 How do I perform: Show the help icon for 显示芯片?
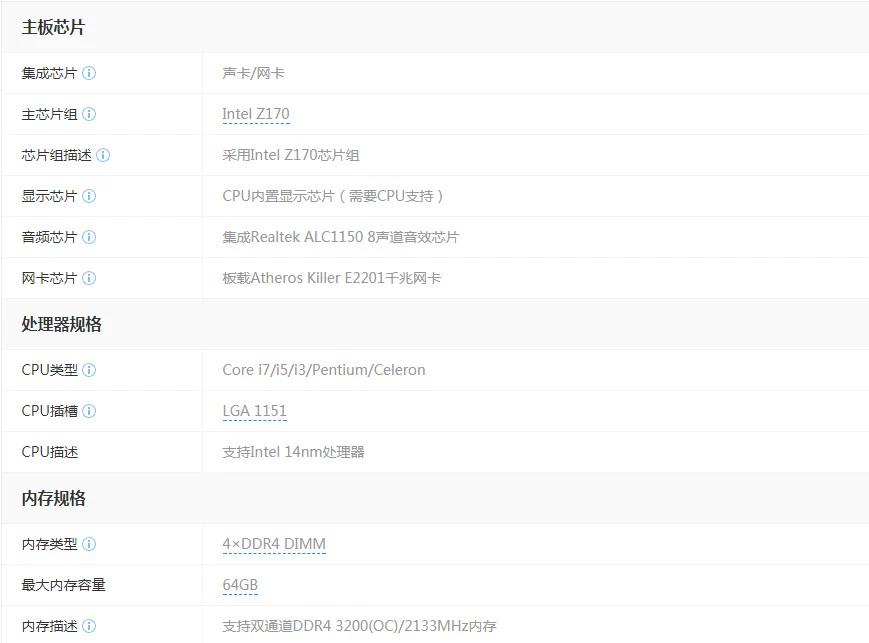point(89,196)
